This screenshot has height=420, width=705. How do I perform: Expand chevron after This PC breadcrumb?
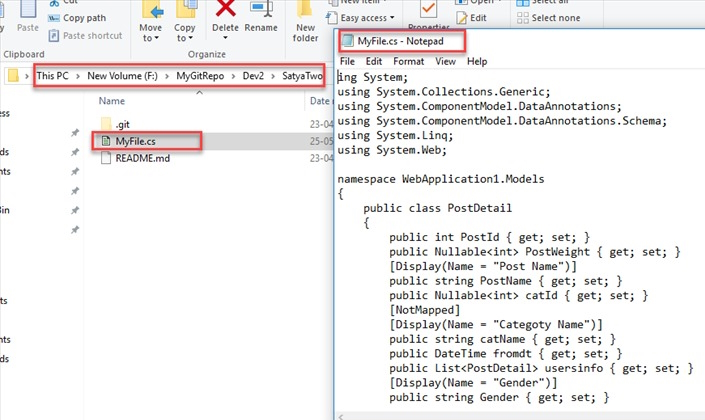tap(78, 76)
